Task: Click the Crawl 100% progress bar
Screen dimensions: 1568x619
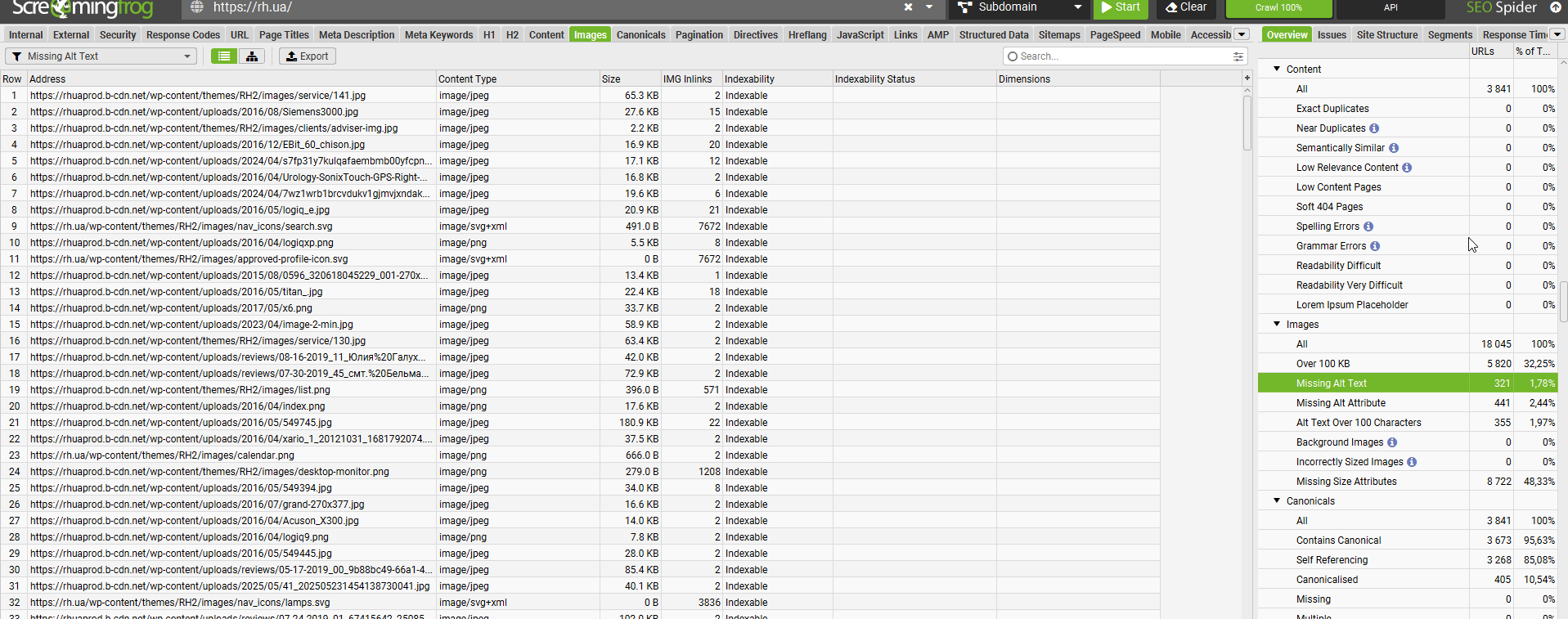Action: [1279, 8]
